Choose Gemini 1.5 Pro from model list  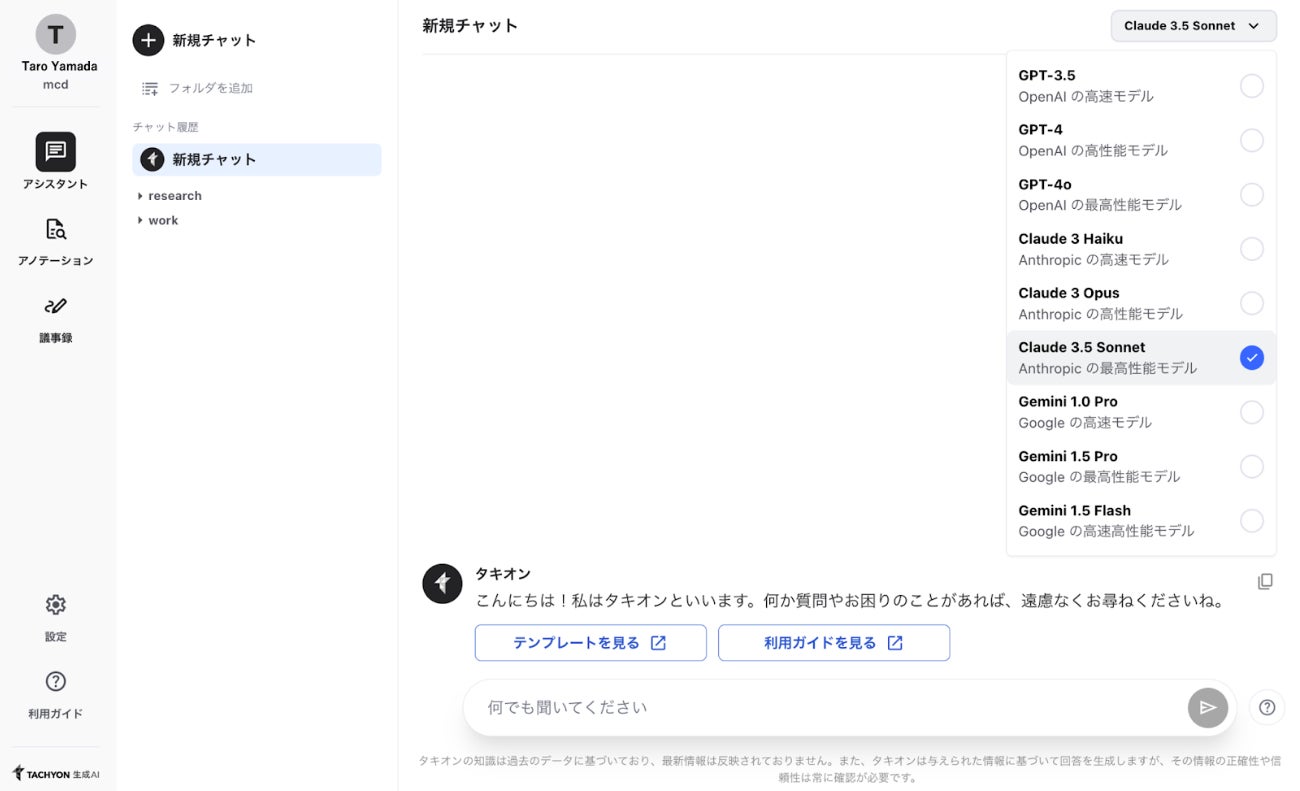coord(1141,466)
